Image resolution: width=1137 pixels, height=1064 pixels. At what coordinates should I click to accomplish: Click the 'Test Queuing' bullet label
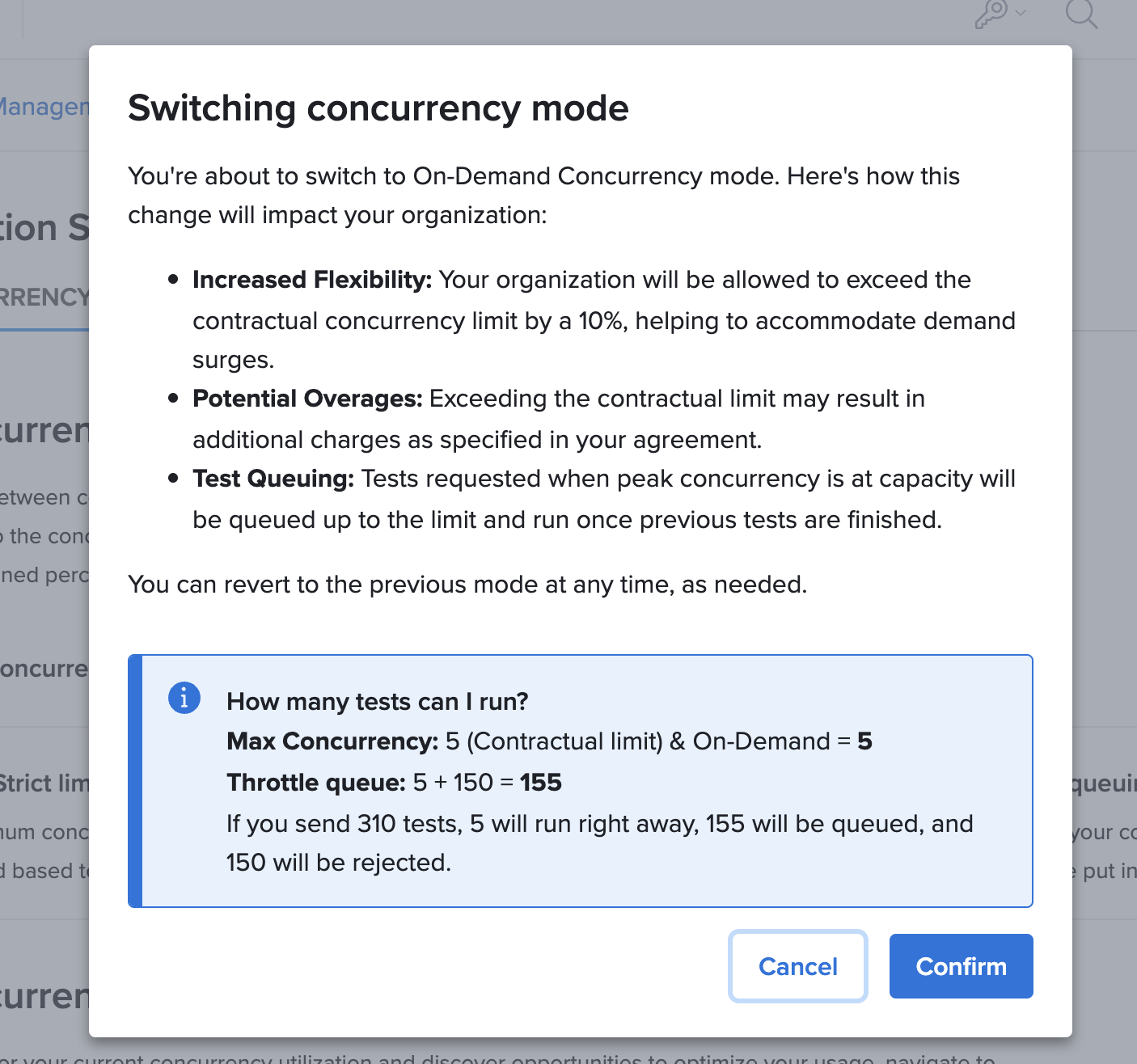pos(273,479)
